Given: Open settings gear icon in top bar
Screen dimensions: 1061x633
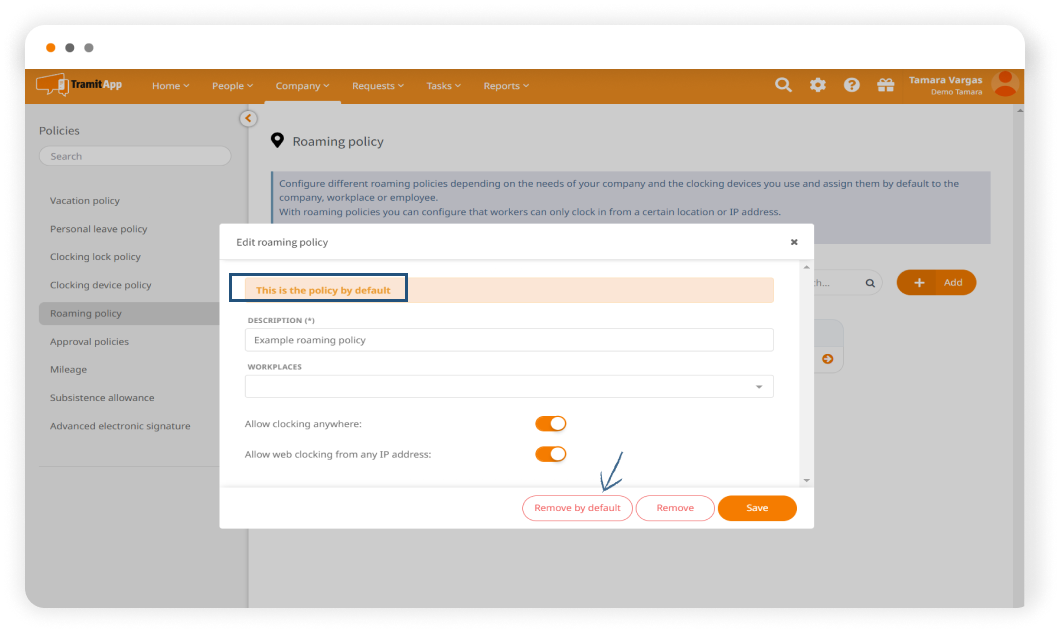Looking at the screenshot, I should [818, 86].
